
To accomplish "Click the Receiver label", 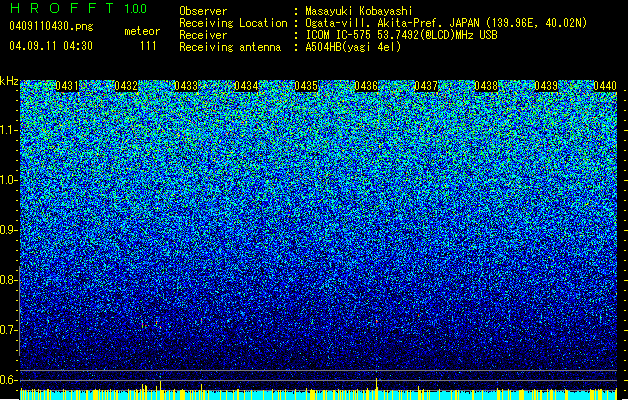I will (x=203, y=35).
